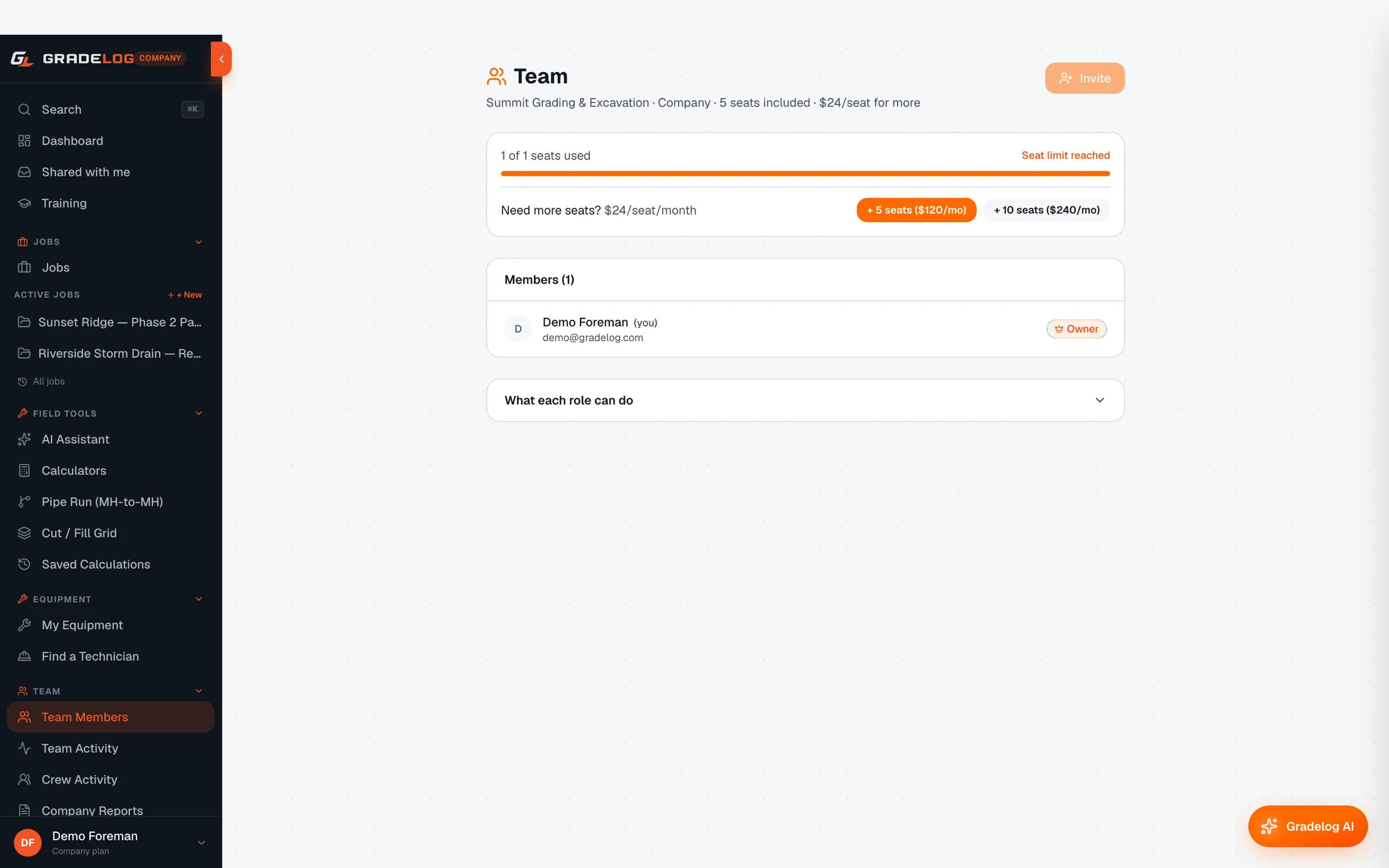This screenshot has height=868, width=1389.
Task: Open Team Activity
Action: [x=110, y=748]
